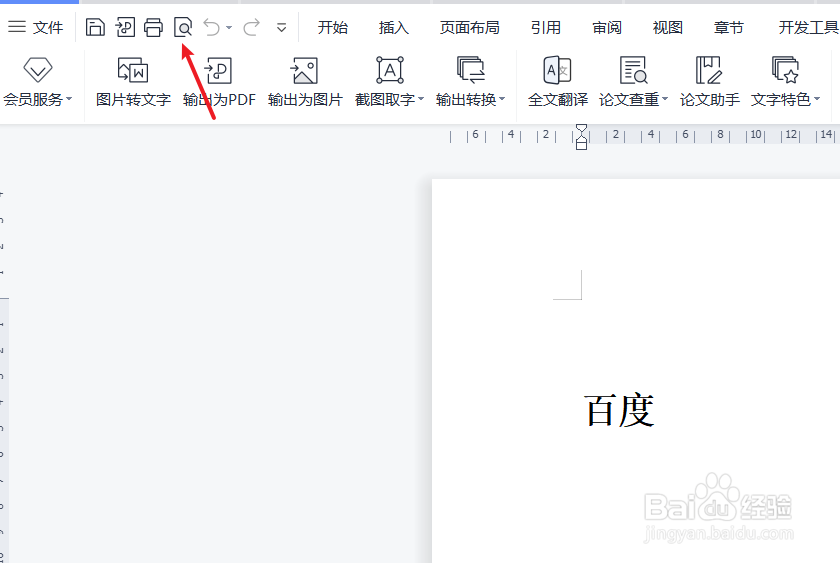840x563 pixels.
Task: Click the 输出为PDF ribbon icon
Action: click(219, 70)
